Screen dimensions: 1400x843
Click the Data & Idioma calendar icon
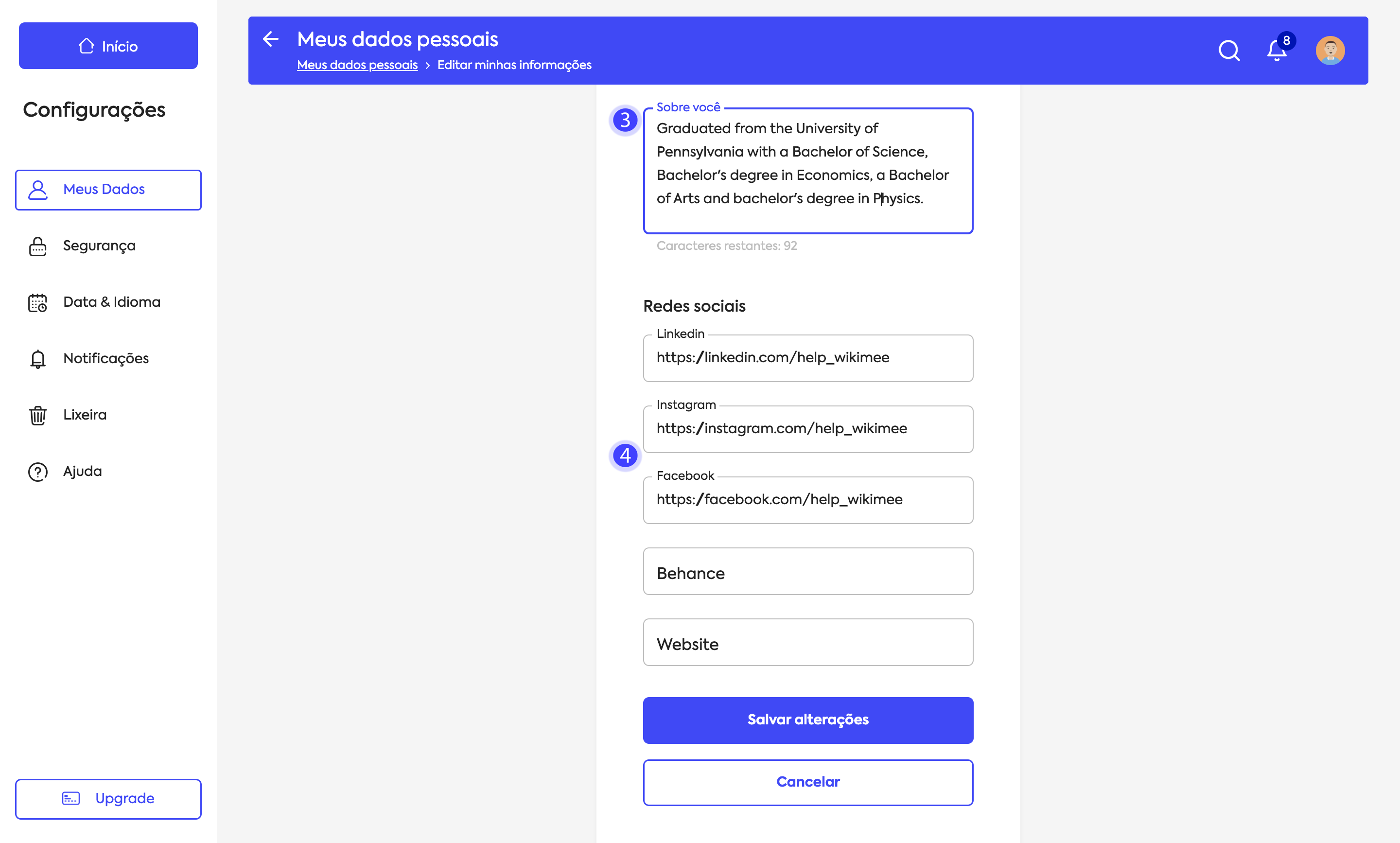[x=38, y=302]
